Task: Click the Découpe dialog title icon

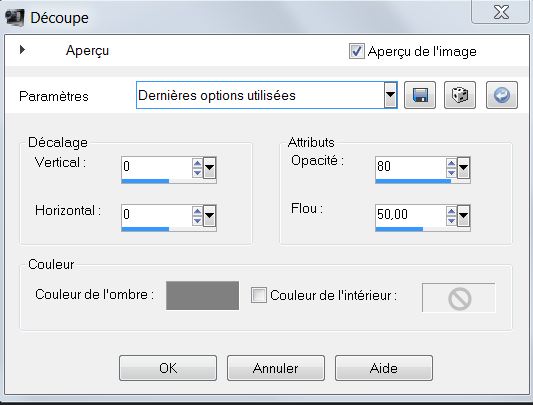Action: [15, 17]
